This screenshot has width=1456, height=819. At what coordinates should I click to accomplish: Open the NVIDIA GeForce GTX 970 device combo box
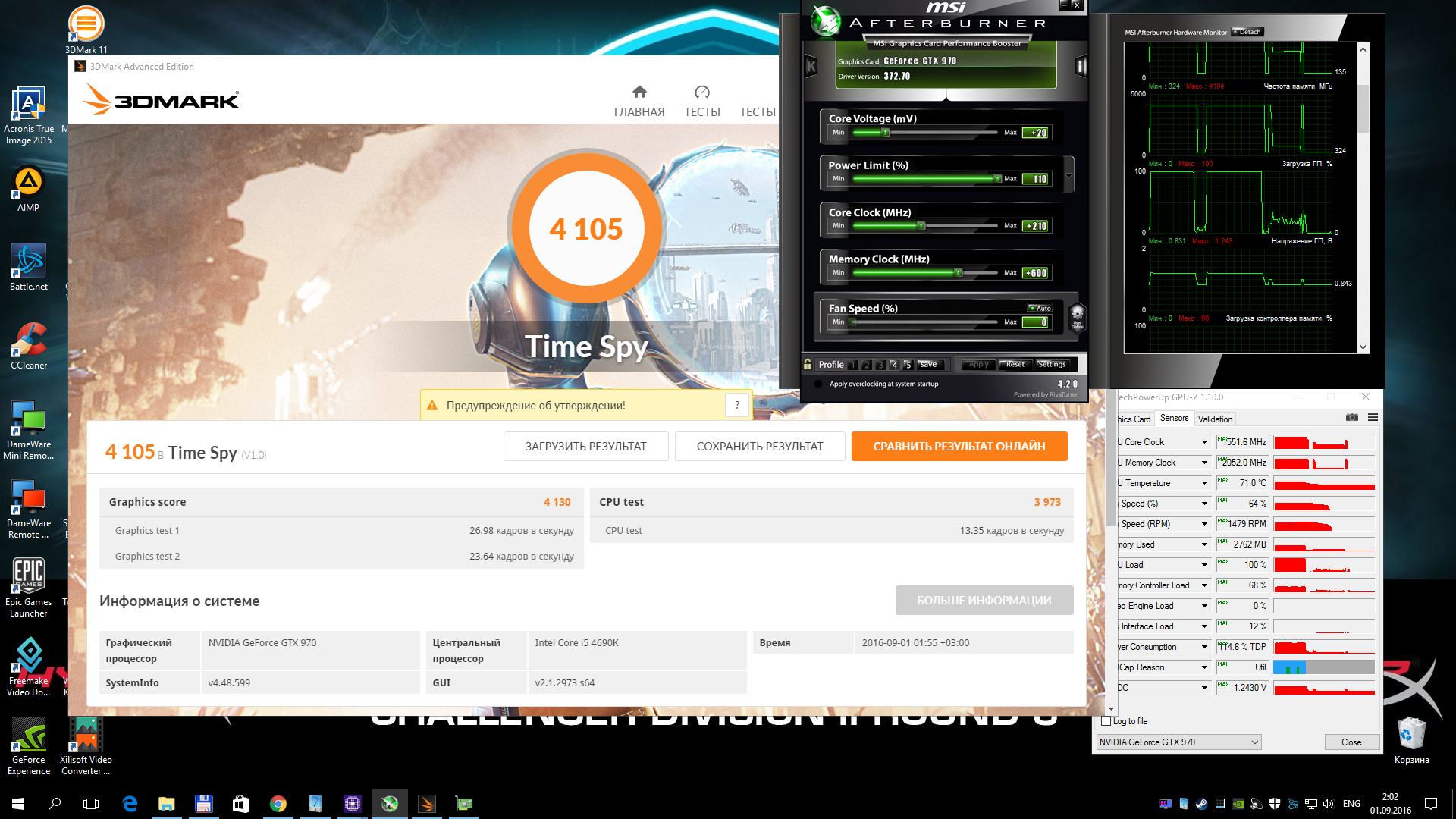(x=1178, y=742)
